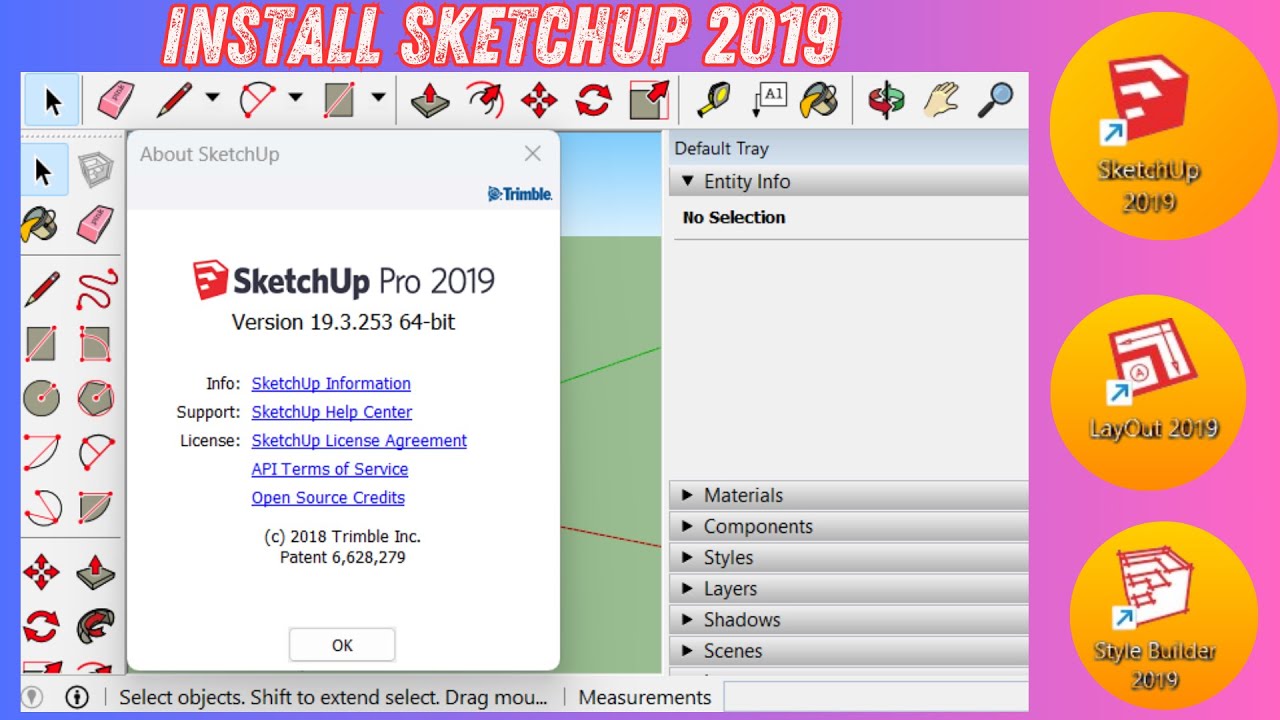1280x720 pixels.
Task: Choose the Rotate tool in top toolbar
Action: pyautogui.click(x=594, y=100)
